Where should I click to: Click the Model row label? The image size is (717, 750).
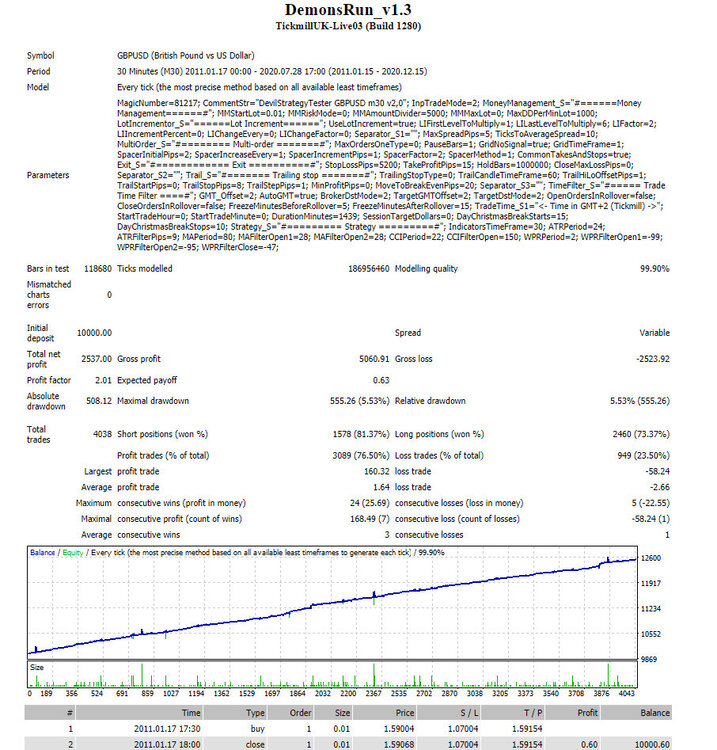pos(38,87)
